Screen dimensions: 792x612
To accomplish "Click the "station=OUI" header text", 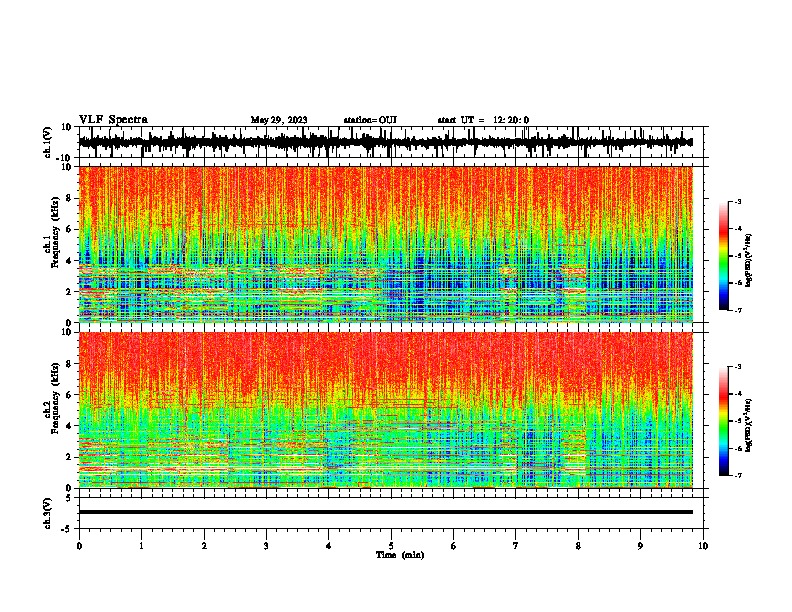I will click(x=370, y=120).
